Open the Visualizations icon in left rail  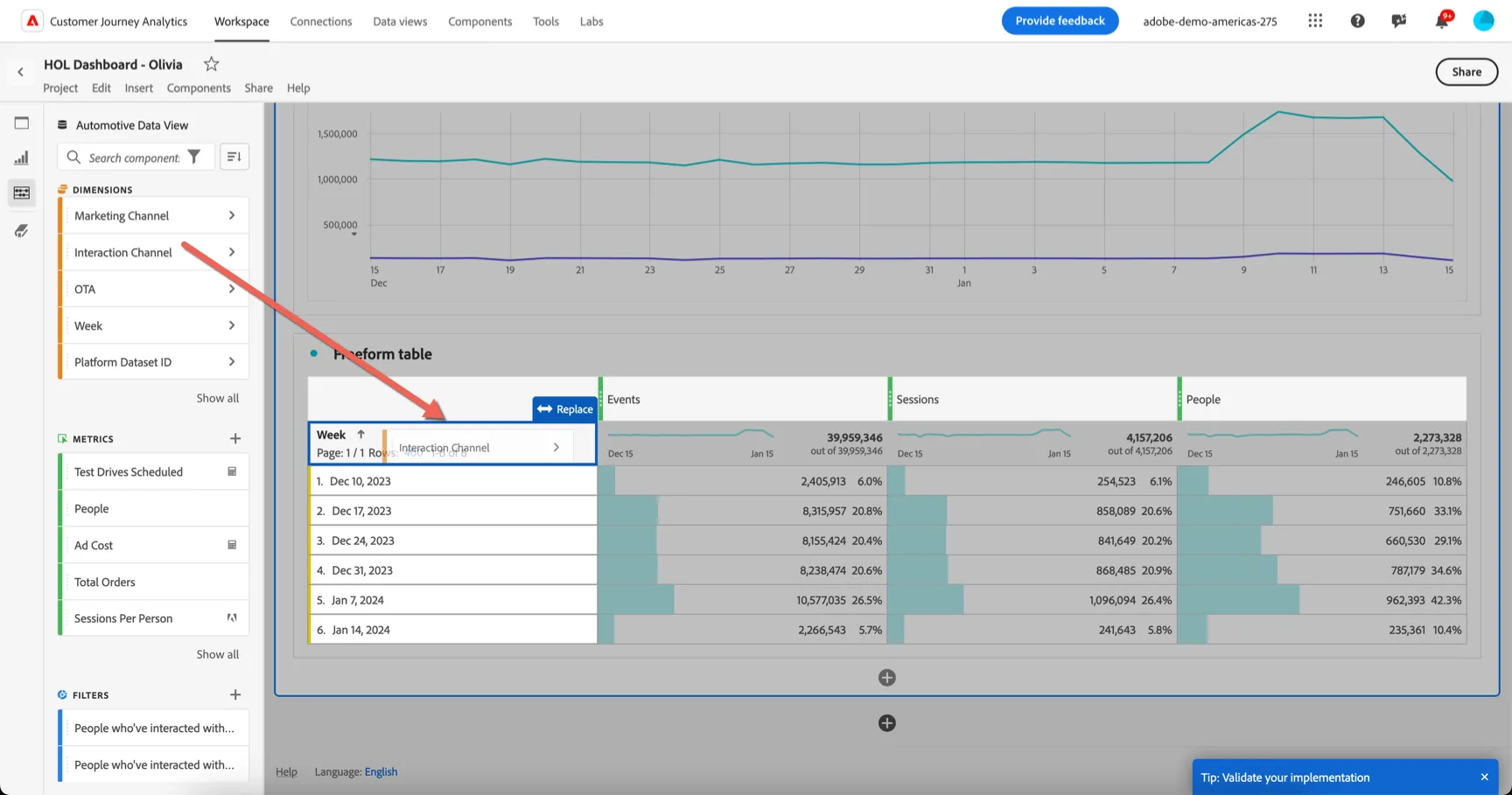[22, 158]
